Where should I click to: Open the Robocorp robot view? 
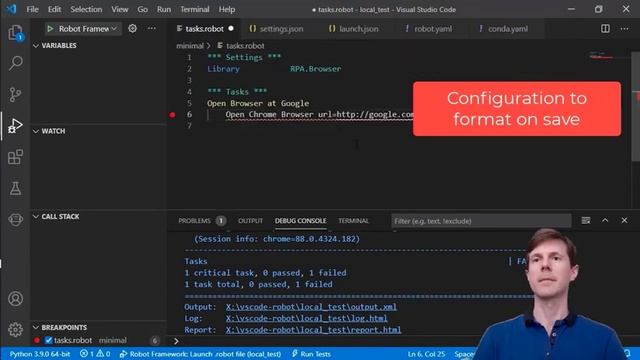pyautogui.click(x=16, y=220)
